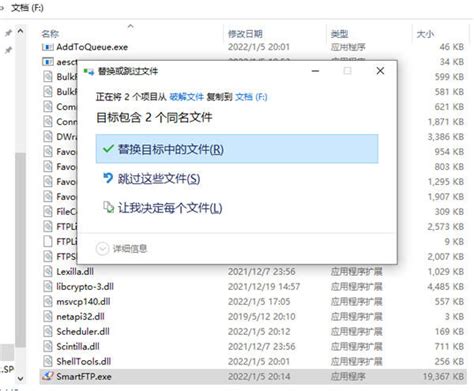The width and height of the screenshot is (474, 391).
Task: Select the netapi32.dll file icon
Action: click(48, 316)
